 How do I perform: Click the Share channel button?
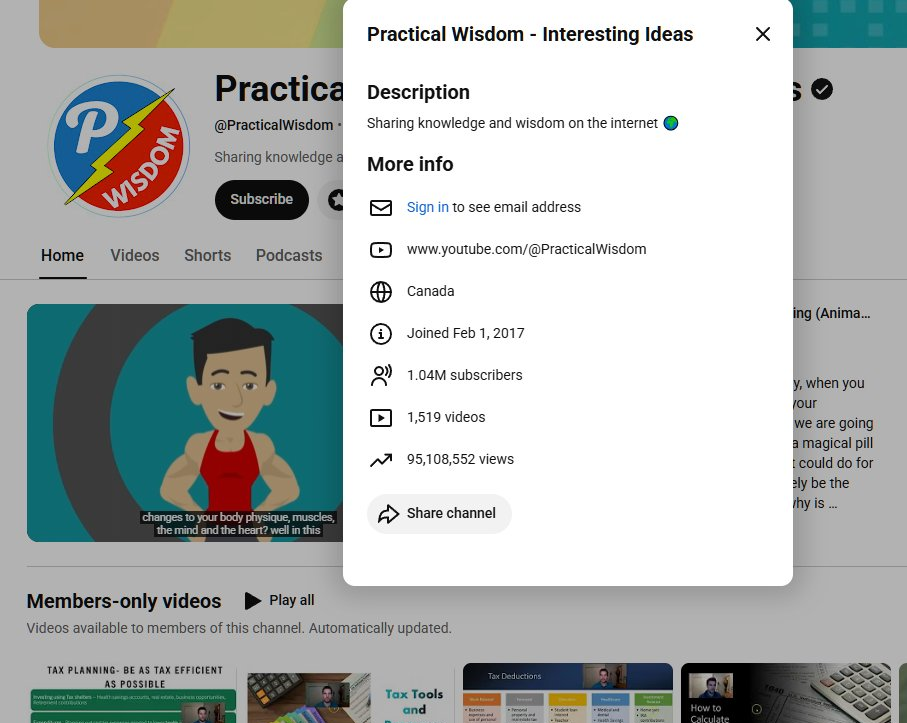[x=439, y=514]
